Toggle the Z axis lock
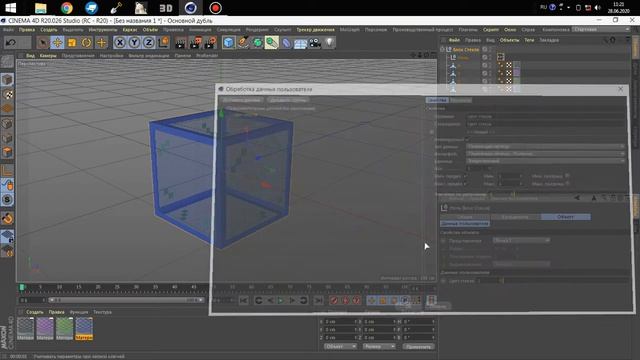Image resolution: width=640 pixels, height=360 pixels. tap(149, 42)
